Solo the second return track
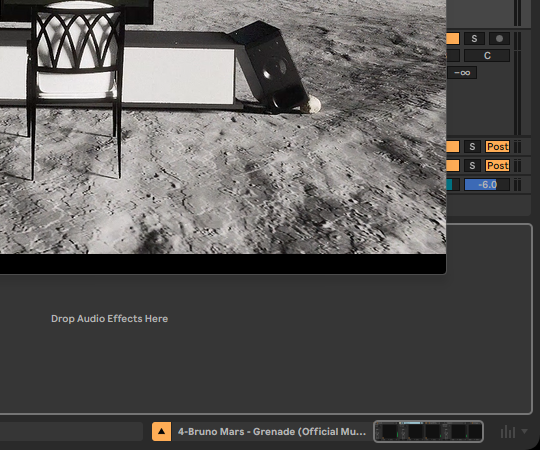This screenshot has width=540, height=450. click(x=472, y=166)
